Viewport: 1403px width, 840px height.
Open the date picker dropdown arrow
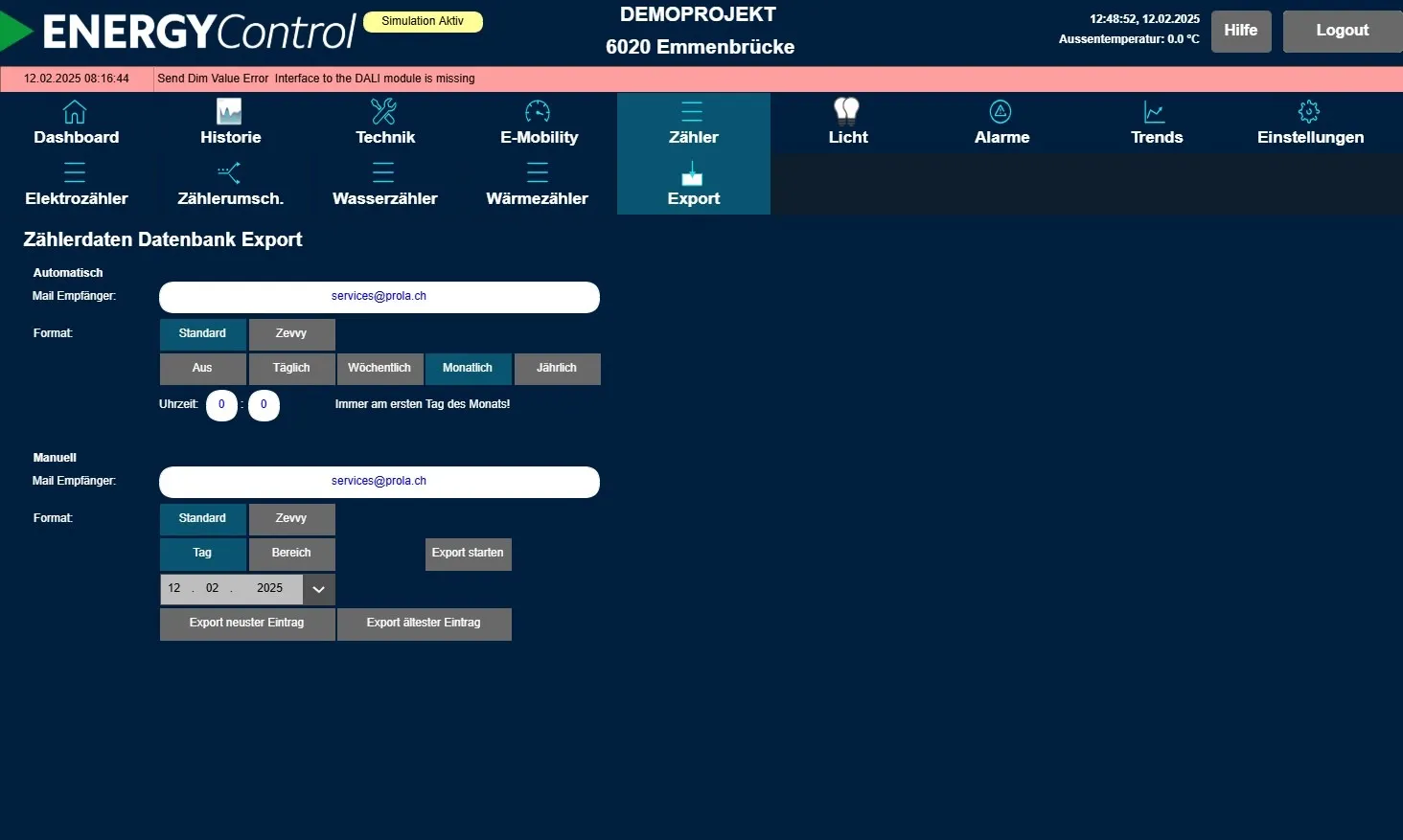[x=319, y=589]
